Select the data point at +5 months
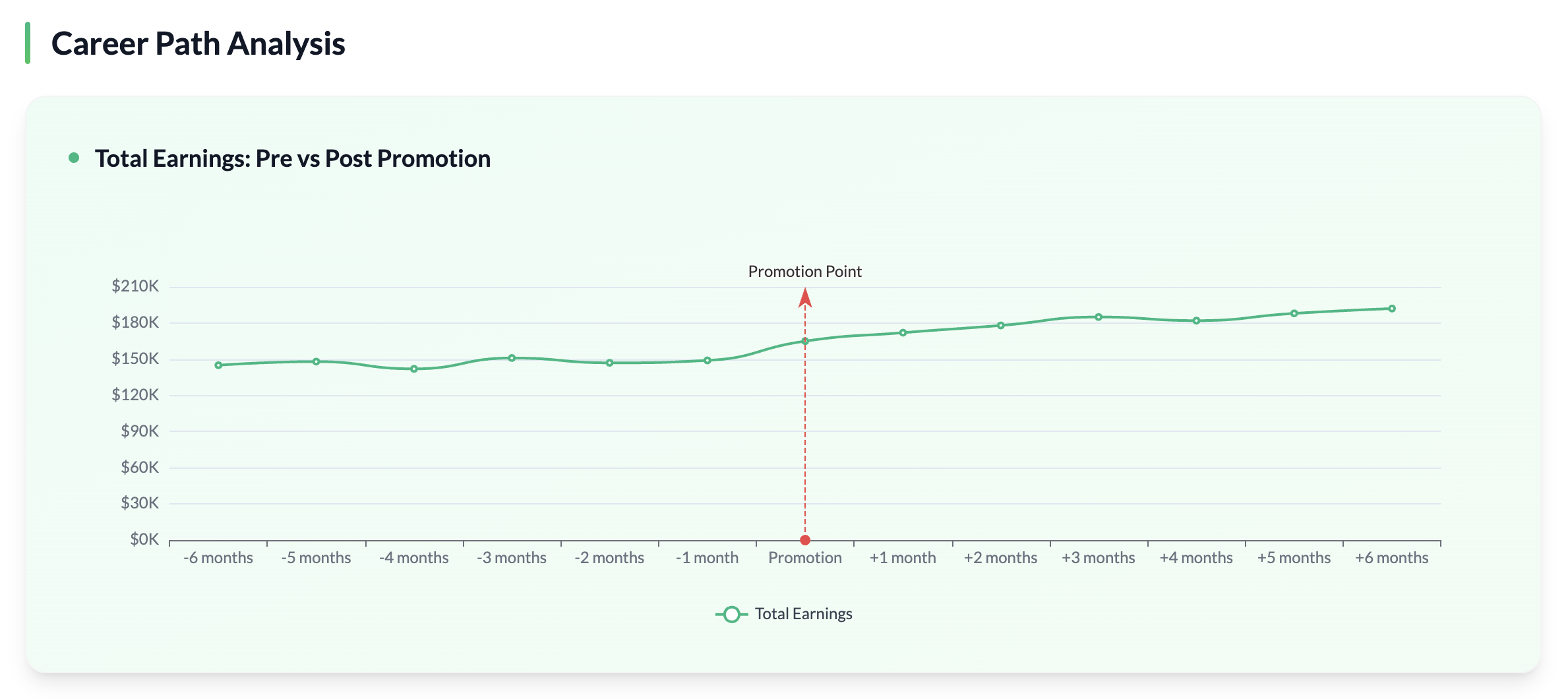Screen dimensions: 1568x699 tap(1294, 313)
